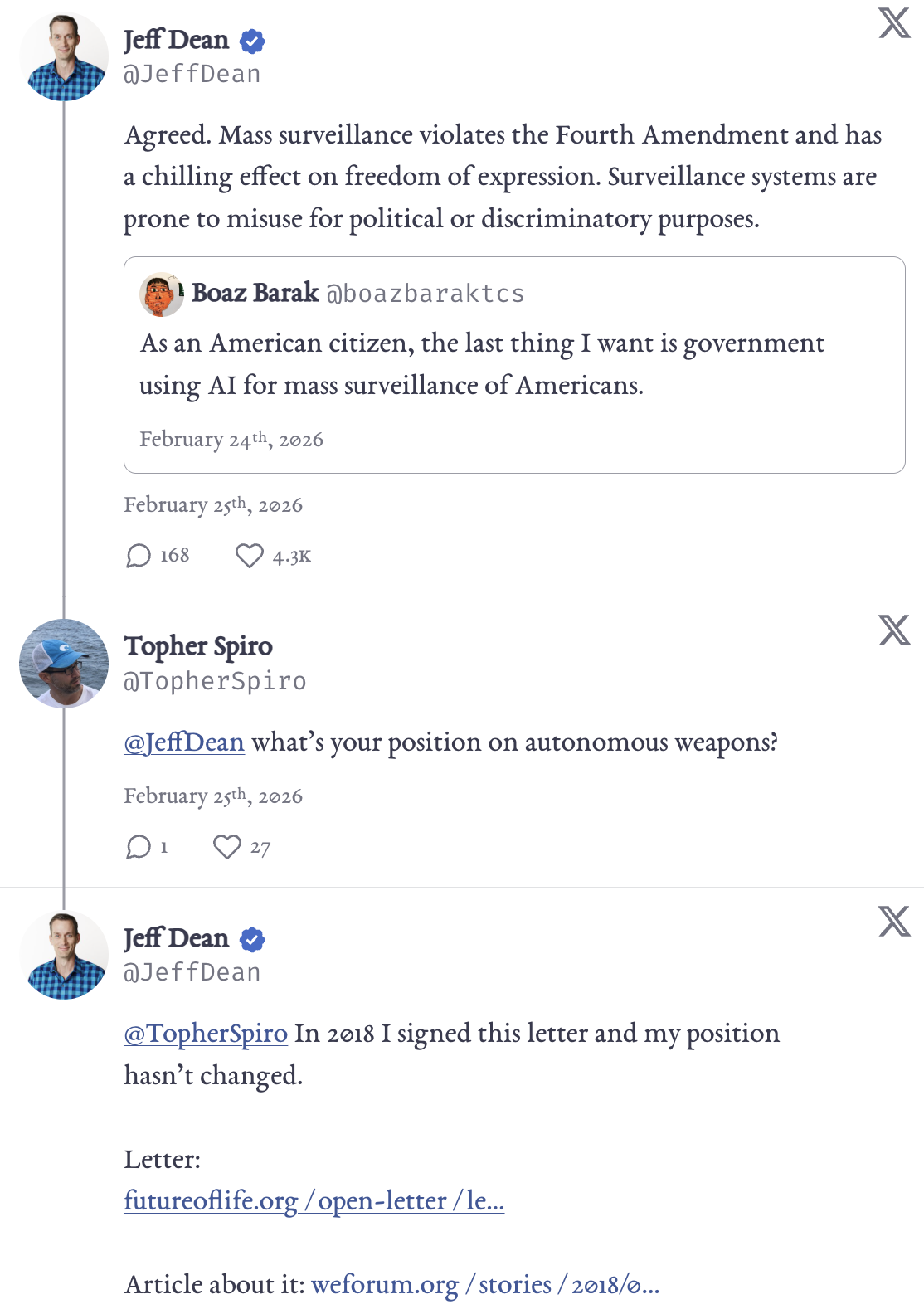Click the @JeffDean mention in Topher's tweet
924x1314 pixels.
point(184,742)
